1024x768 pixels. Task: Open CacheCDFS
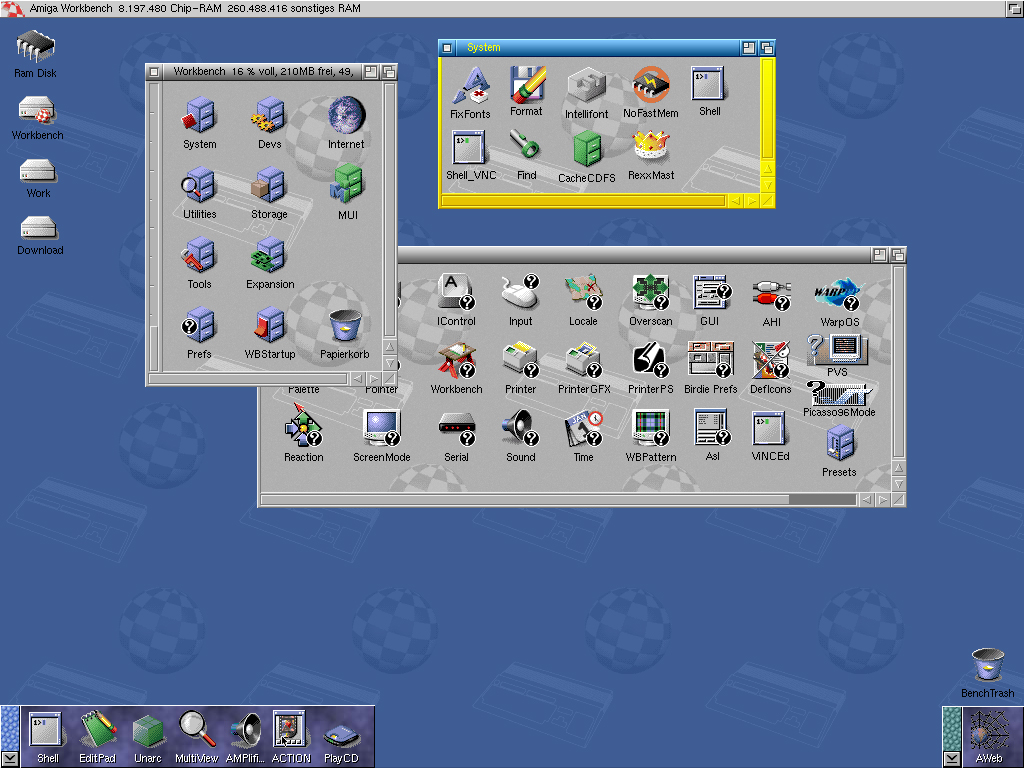[586, 150]
